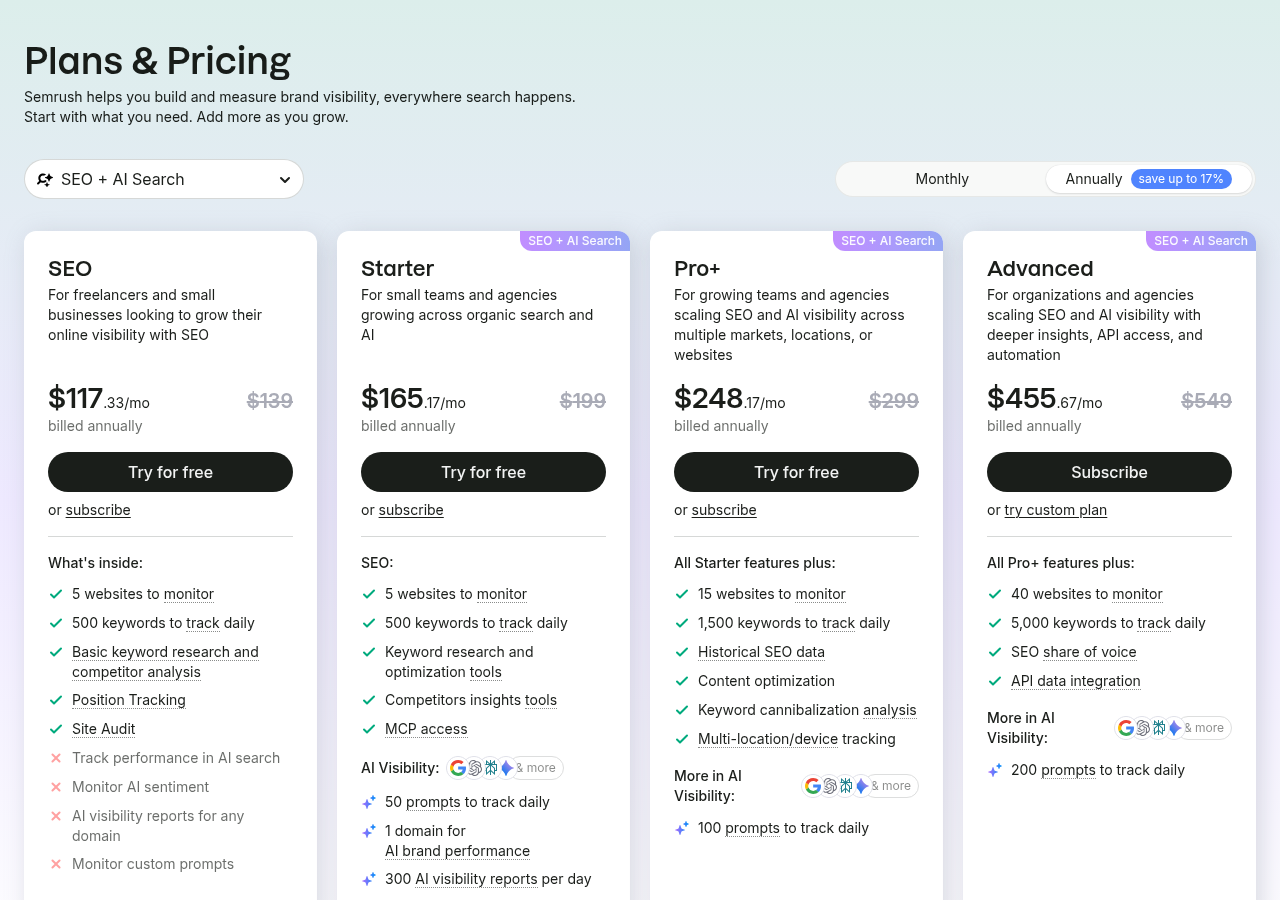Open the Multi-location/device tracking link
This screenshot has height=900, width=1280.
(768, 739)
